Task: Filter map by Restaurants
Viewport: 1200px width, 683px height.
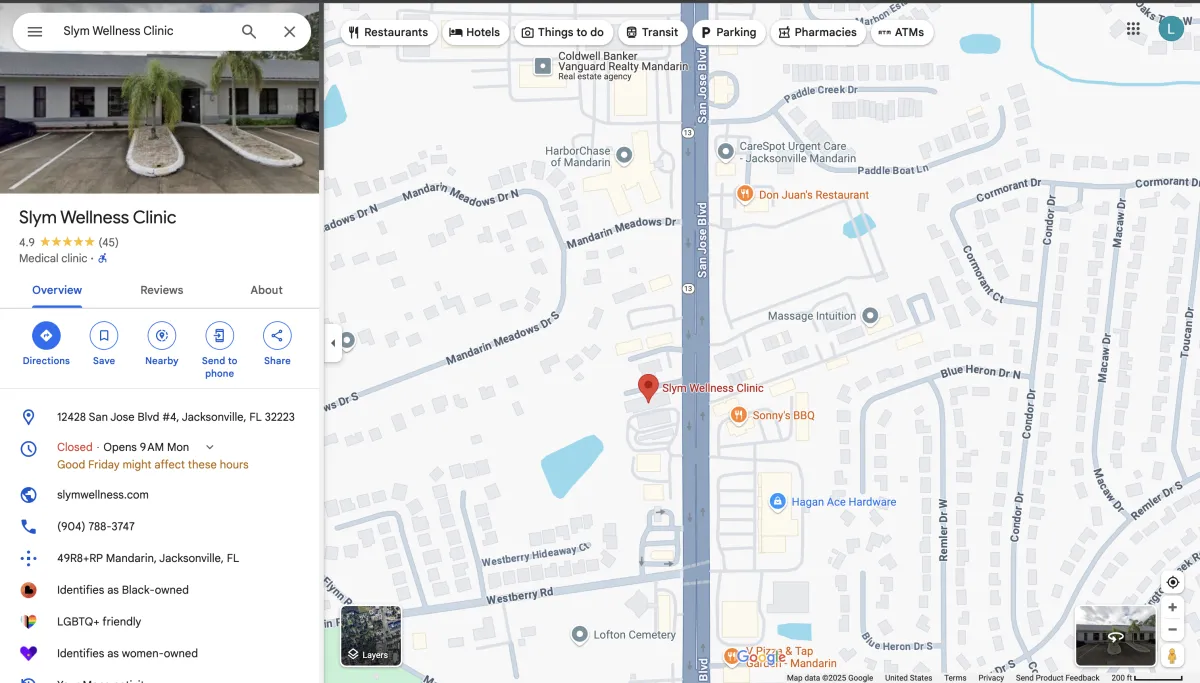Action: pyautogui.click(x=388, y=32)
